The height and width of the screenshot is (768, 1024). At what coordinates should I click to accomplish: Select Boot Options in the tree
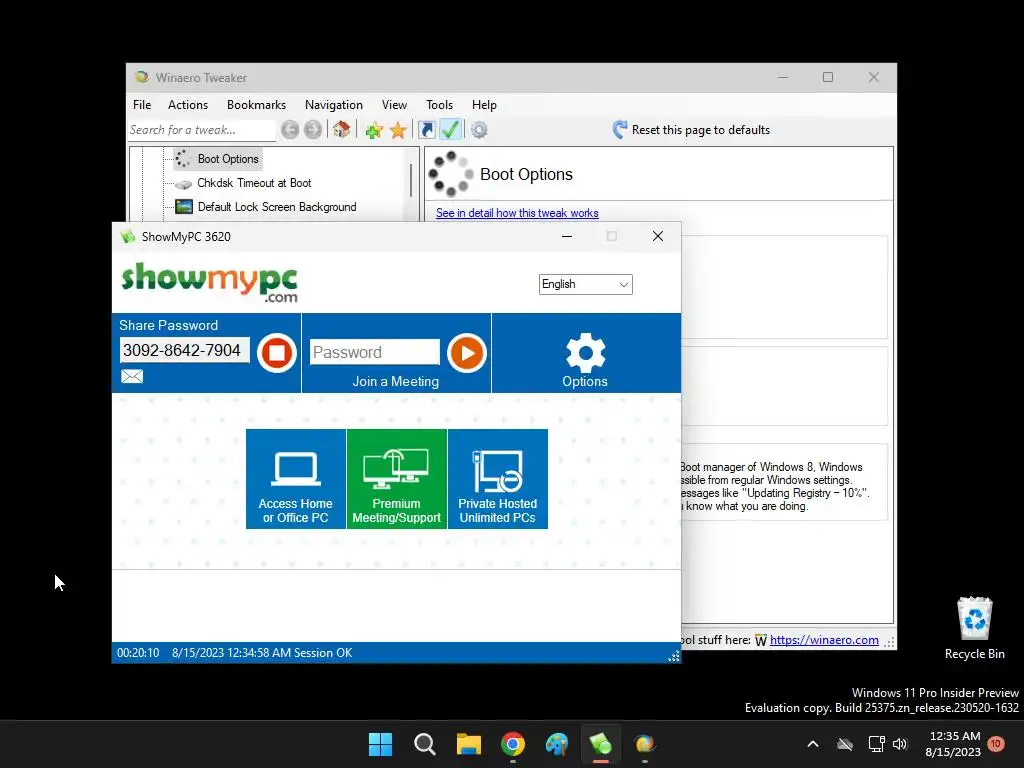click(219, 159)
